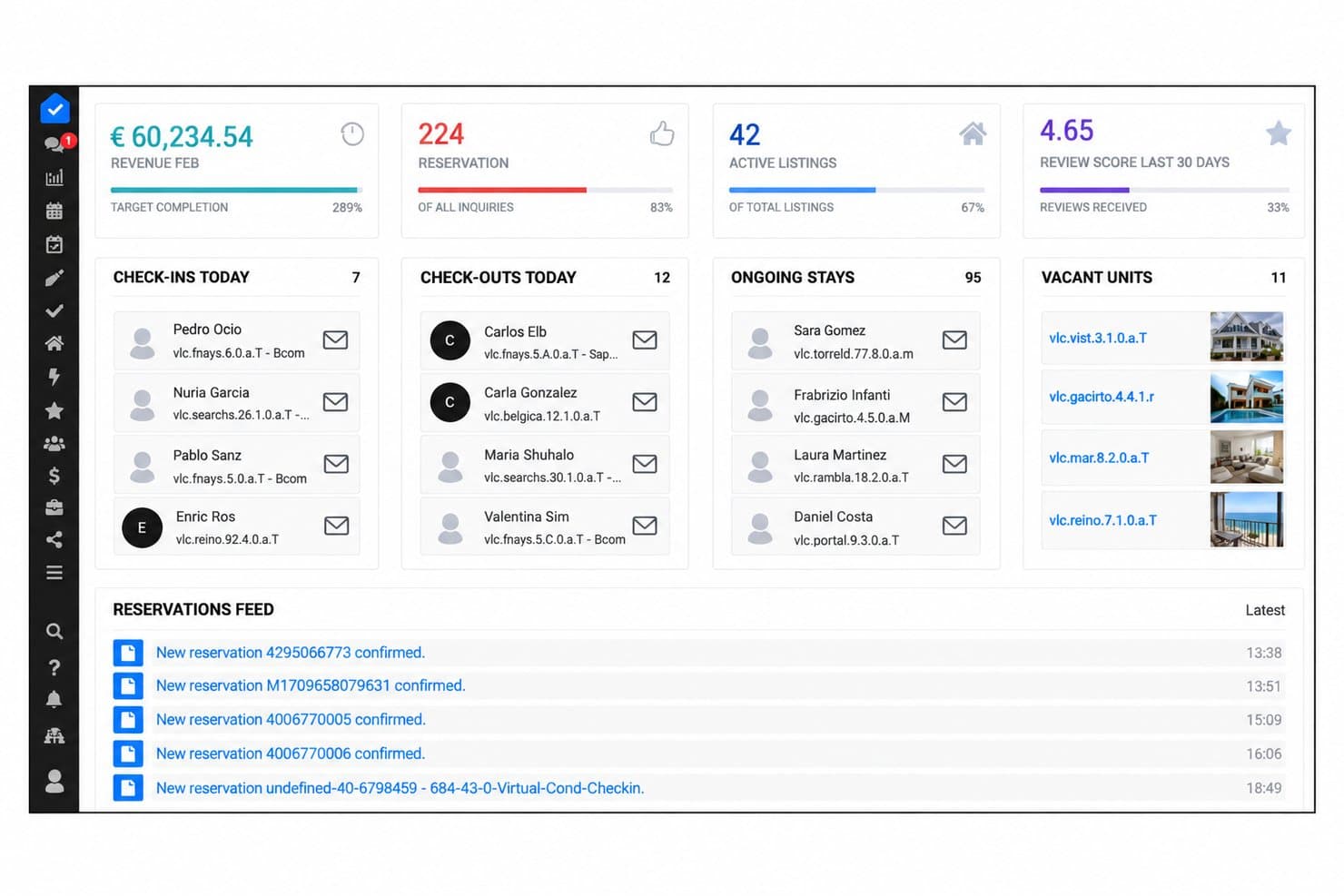Click the envelope icon for Sara Gomez
The width and height of the screenshot is (1344, 896).
pos(954,340)
